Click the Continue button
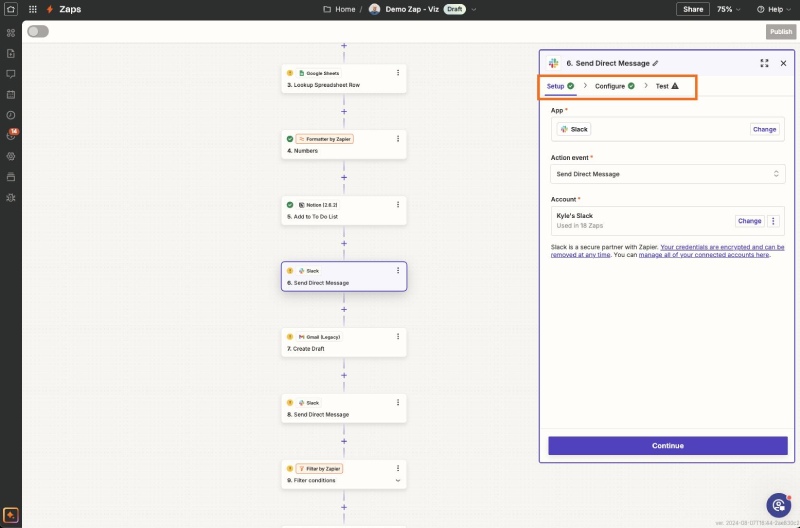This screenshot has height=528, width=800. point(668,446)
